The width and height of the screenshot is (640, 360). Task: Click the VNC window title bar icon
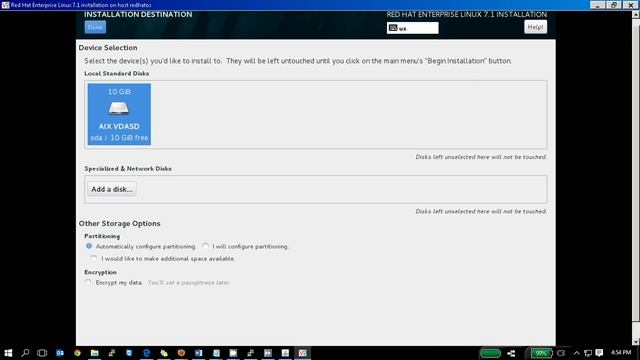(5, 5)
